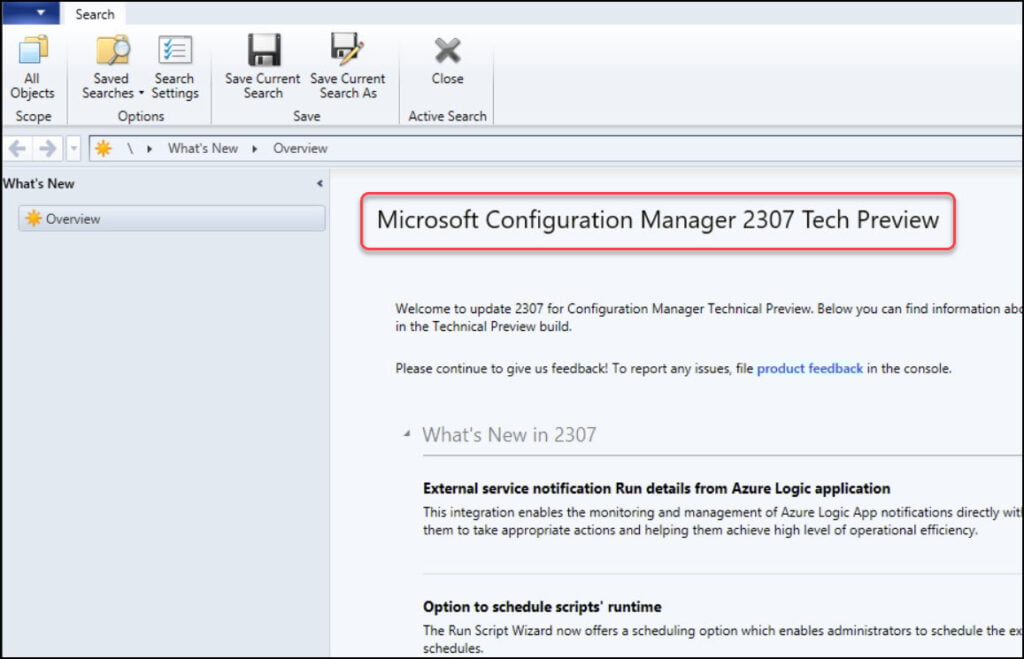Select the External service notification heading
Image resolution: width=1024 pixels, height=659 pixels.
coord(656,489)
